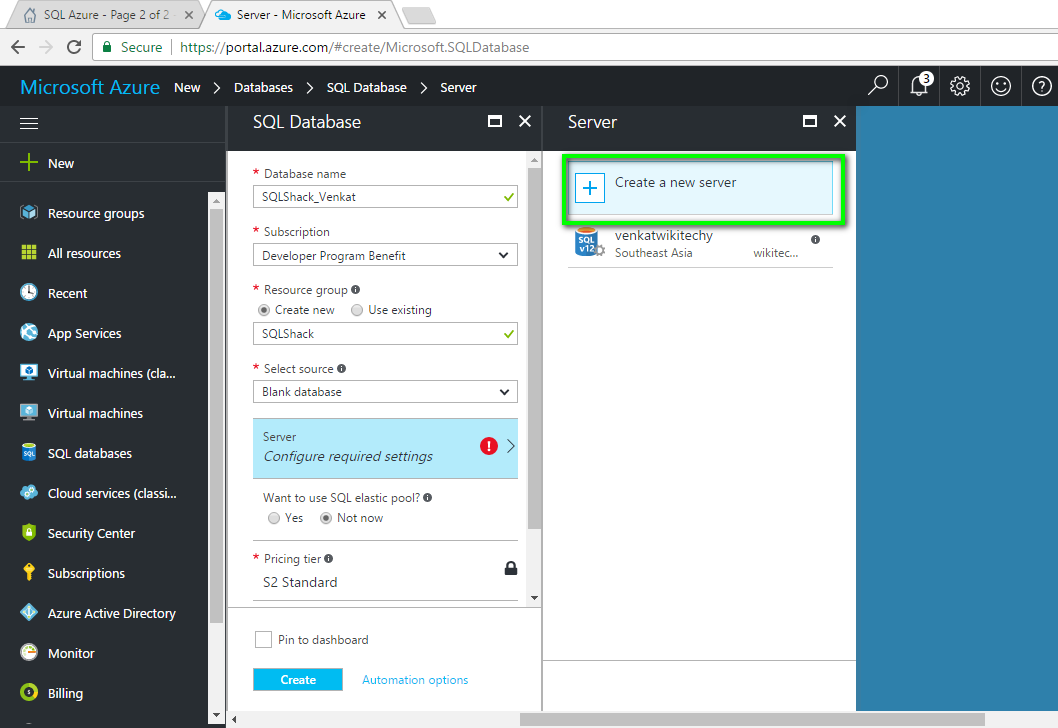Open the Select source Blank database dropdown
Image resolution: width=1058 pixels, height=728 pixels.
click(x=385, y=392)
